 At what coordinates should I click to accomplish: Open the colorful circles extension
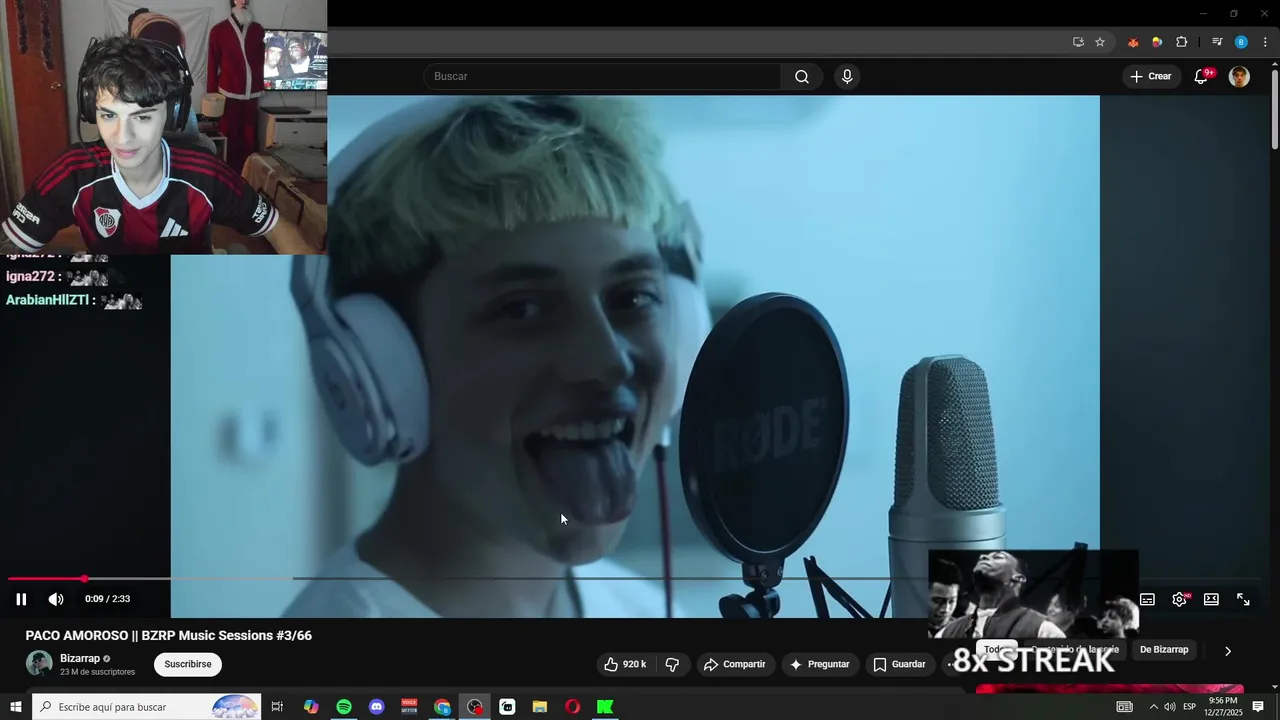click(x=1157, y=42)
